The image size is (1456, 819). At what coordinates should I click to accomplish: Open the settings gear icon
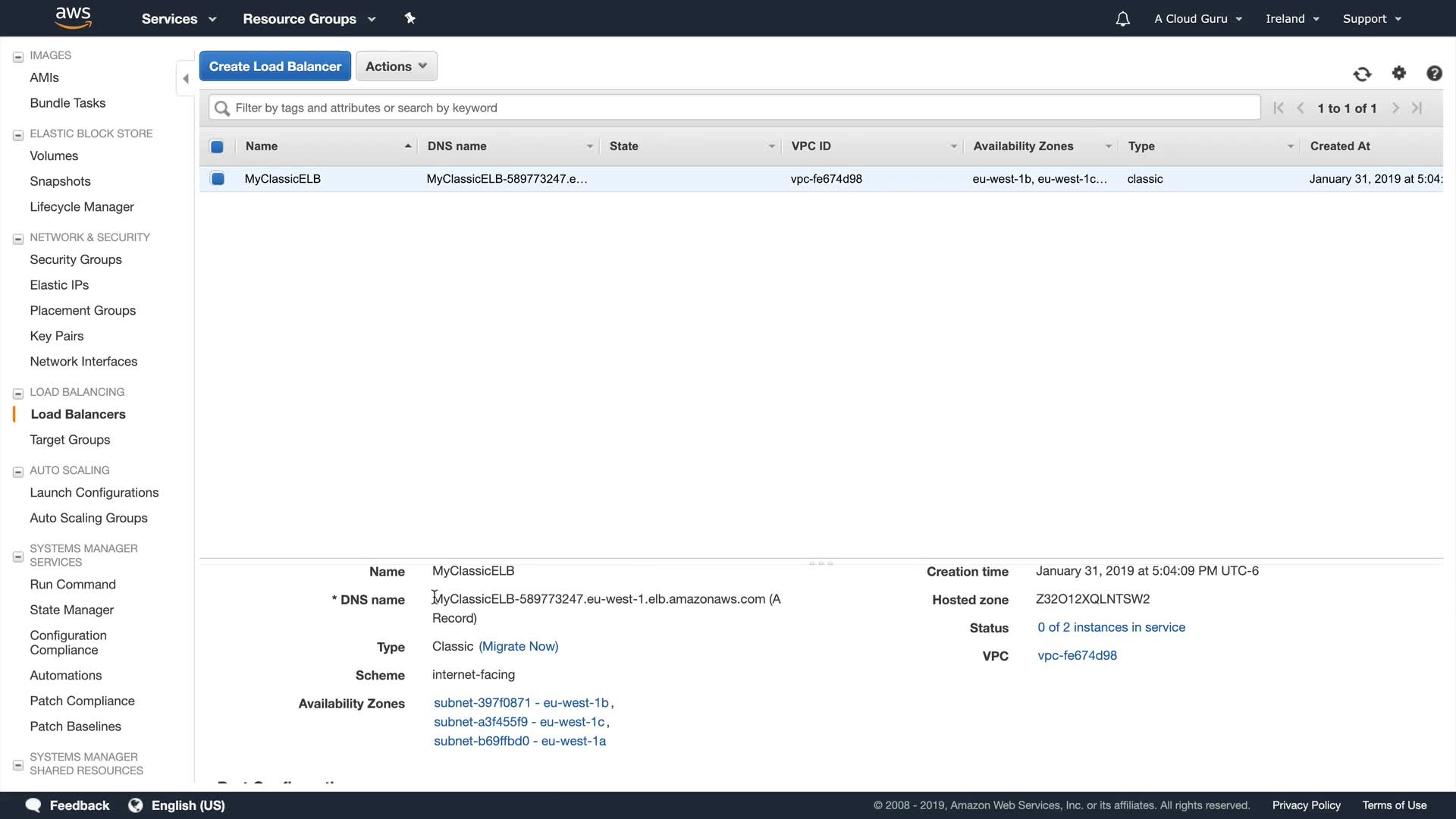tap(1398, 73)
